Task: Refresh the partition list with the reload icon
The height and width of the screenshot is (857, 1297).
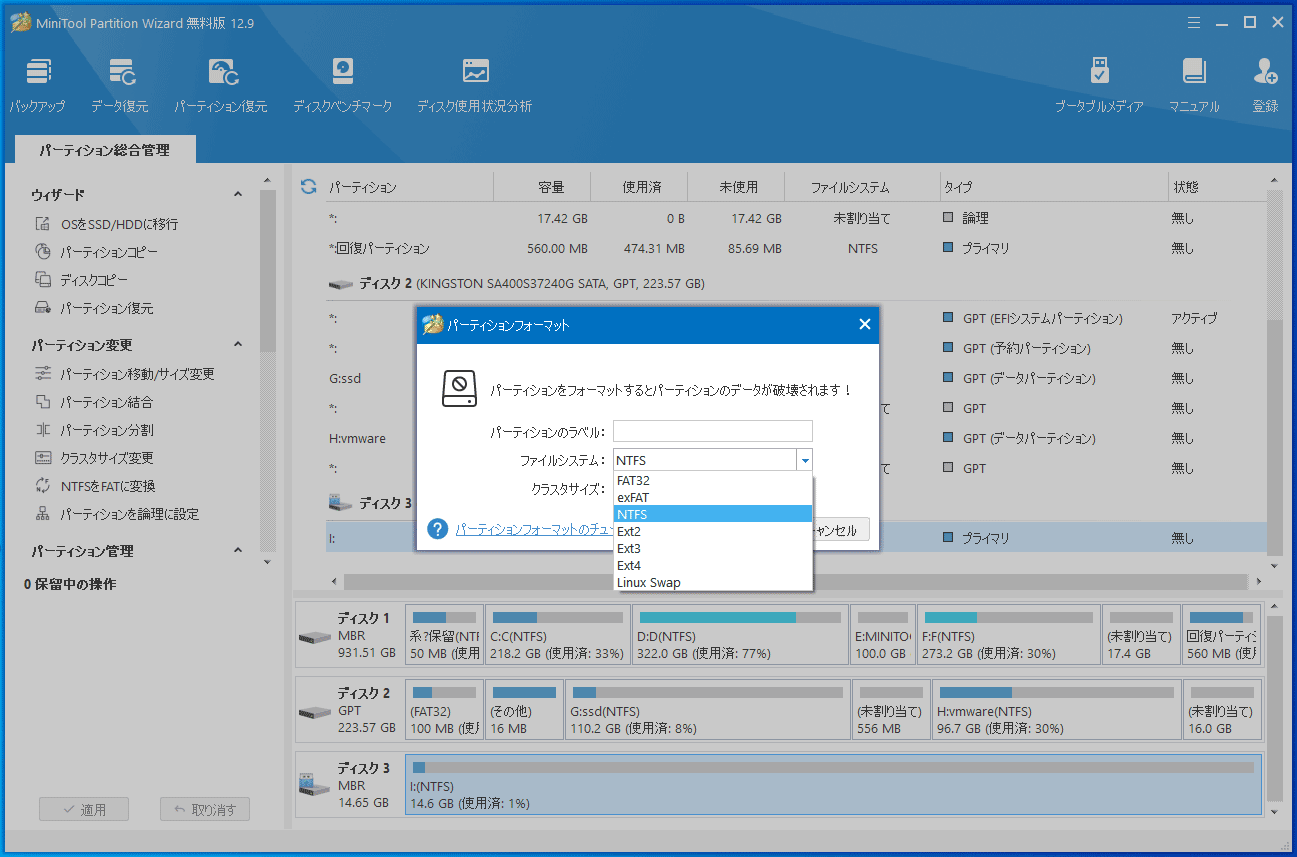Action: pyautogui.click(x=308, y=187)
